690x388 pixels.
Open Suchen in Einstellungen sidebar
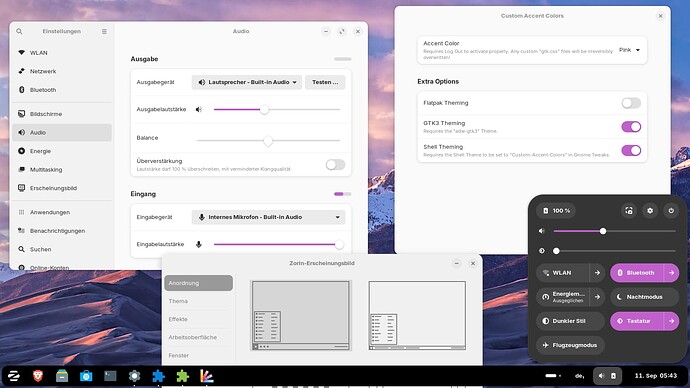(62, 249)
